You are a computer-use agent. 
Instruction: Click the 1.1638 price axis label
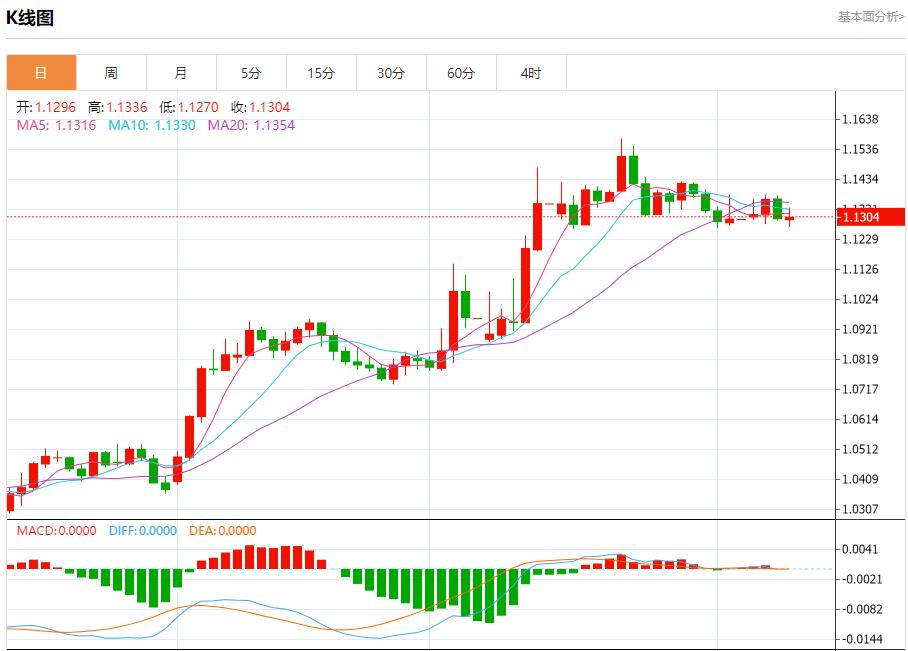(860, 120)
